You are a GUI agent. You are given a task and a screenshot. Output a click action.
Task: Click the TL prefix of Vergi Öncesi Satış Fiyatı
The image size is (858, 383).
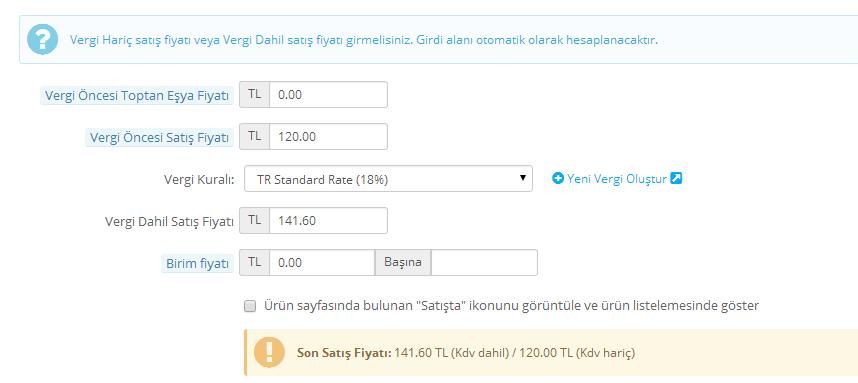click(x=254, y=137)
